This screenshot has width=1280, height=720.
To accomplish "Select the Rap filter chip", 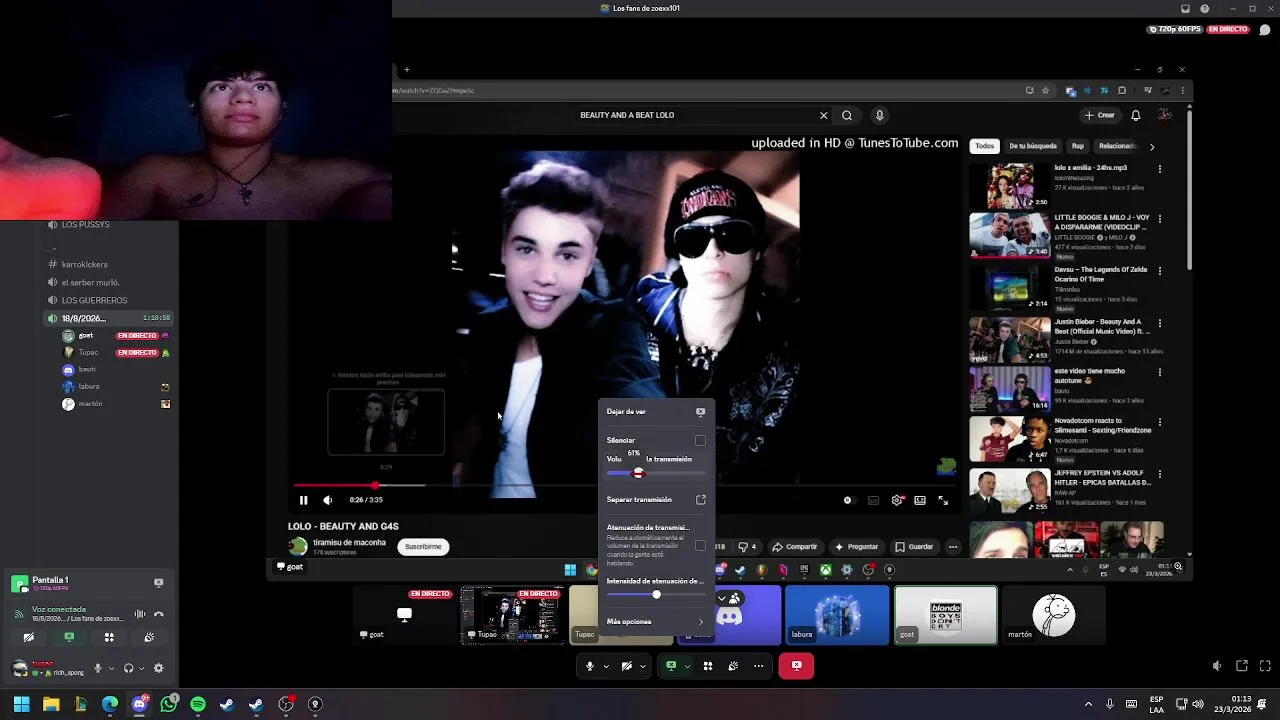I will (x=1078, y=146).
